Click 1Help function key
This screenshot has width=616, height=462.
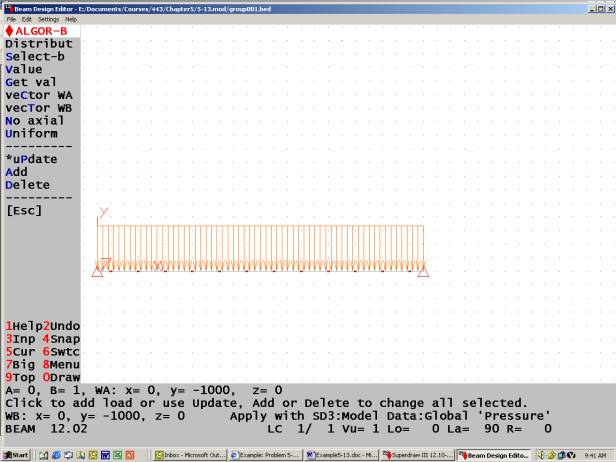pyautogui.click(x=24, y=326)
